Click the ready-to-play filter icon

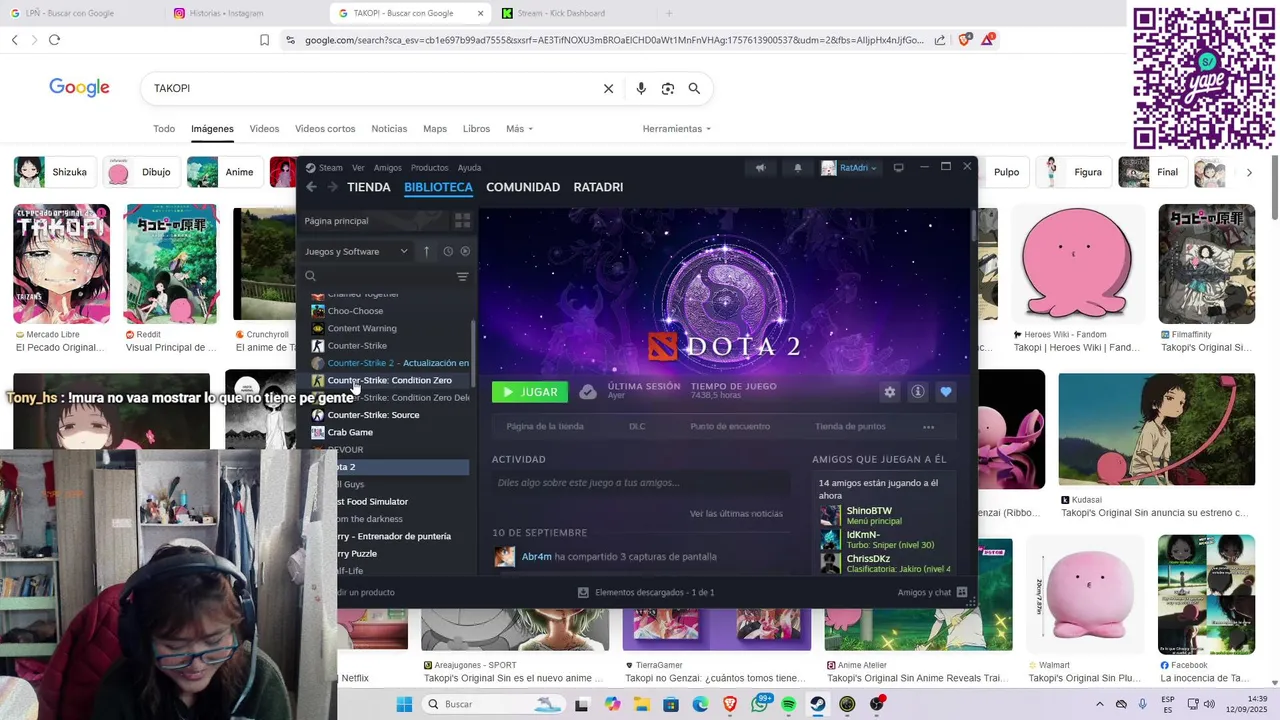pos(465,252)
